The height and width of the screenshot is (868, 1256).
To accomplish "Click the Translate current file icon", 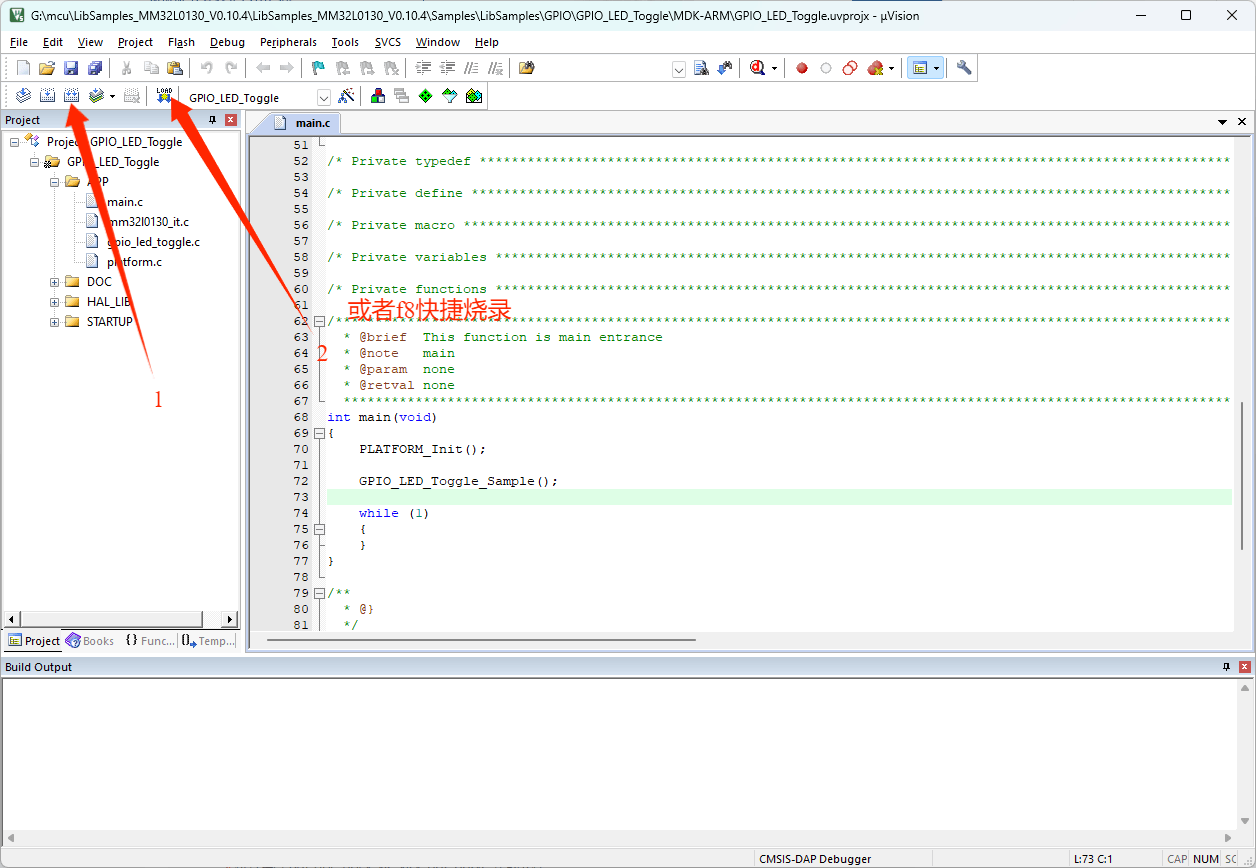I will [22, 96].
